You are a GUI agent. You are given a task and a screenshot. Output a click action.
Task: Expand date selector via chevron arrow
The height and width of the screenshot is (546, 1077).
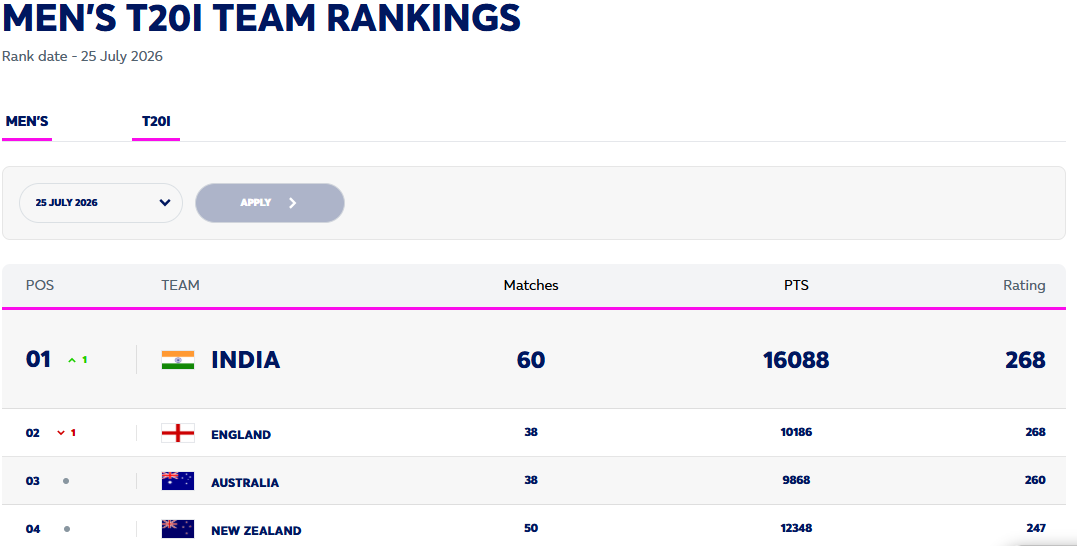coord(165,203)
